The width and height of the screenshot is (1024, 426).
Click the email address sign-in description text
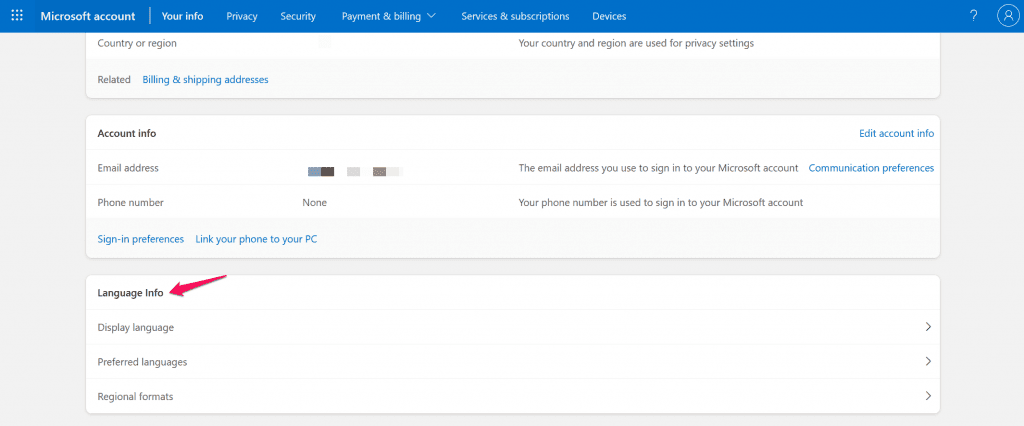[x=658, y=168]
